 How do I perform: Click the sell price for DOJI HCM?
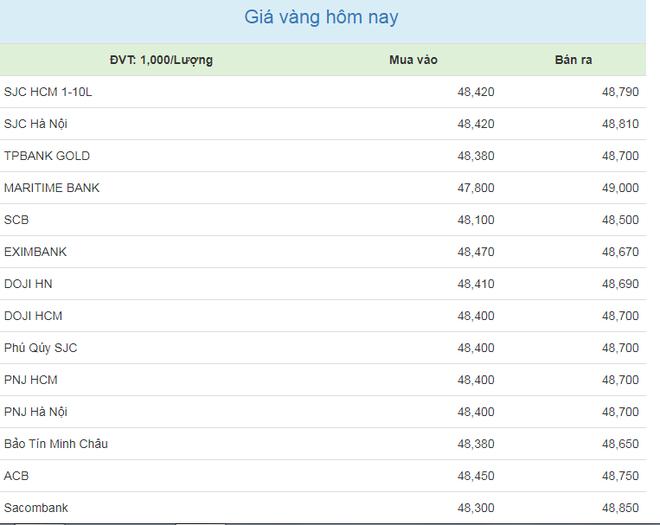tap(620, 316)
